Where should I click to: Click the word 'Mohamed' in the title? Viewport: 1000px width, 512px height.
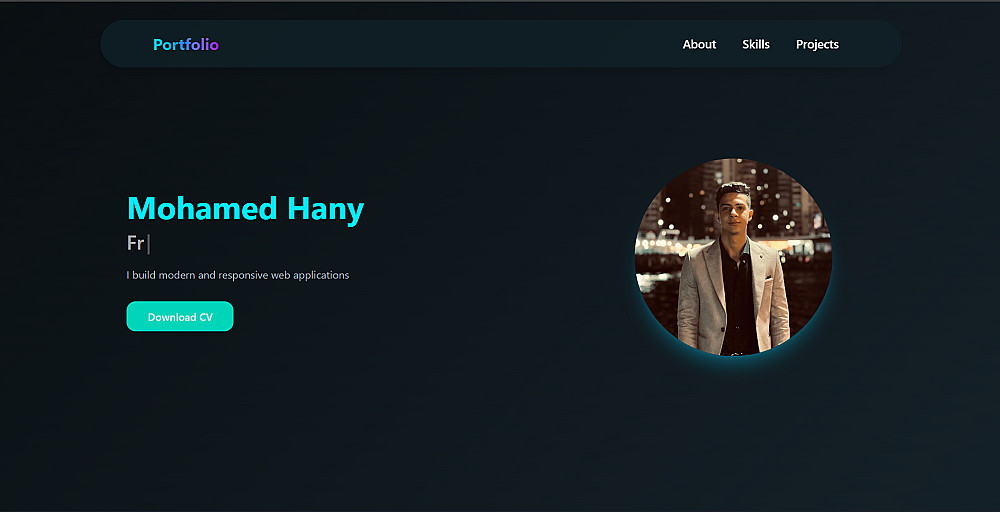click(203, 208)
